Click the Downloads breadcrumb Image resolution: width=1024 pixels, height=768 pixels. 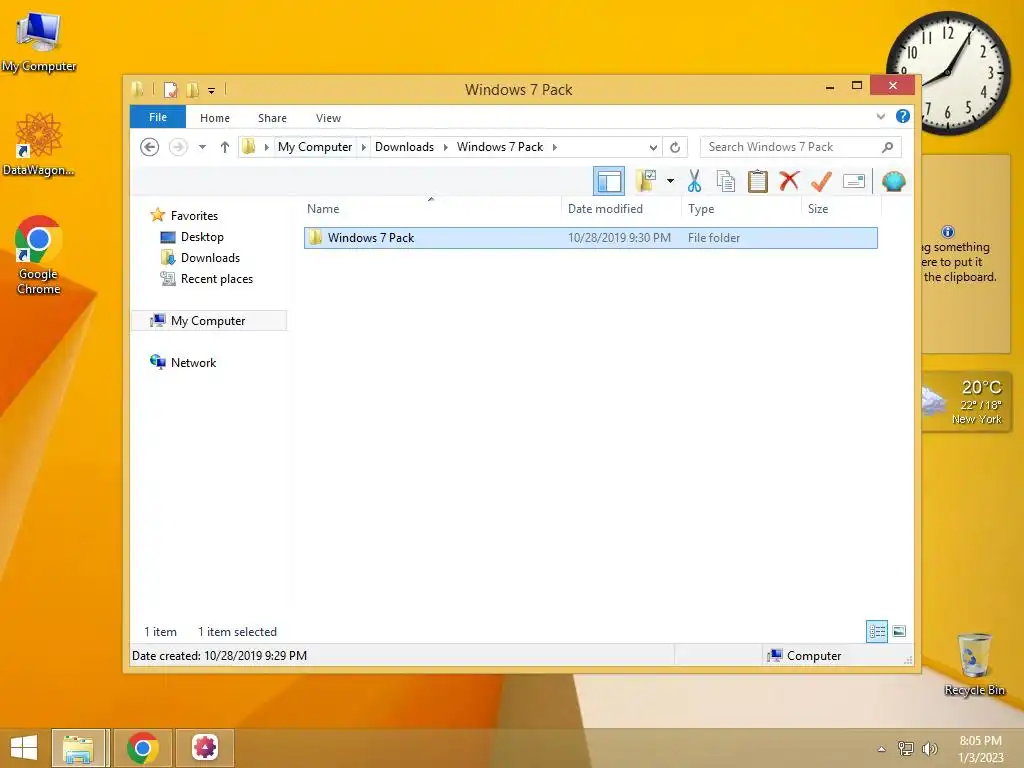pyautogui.click(x=404, y=147)
